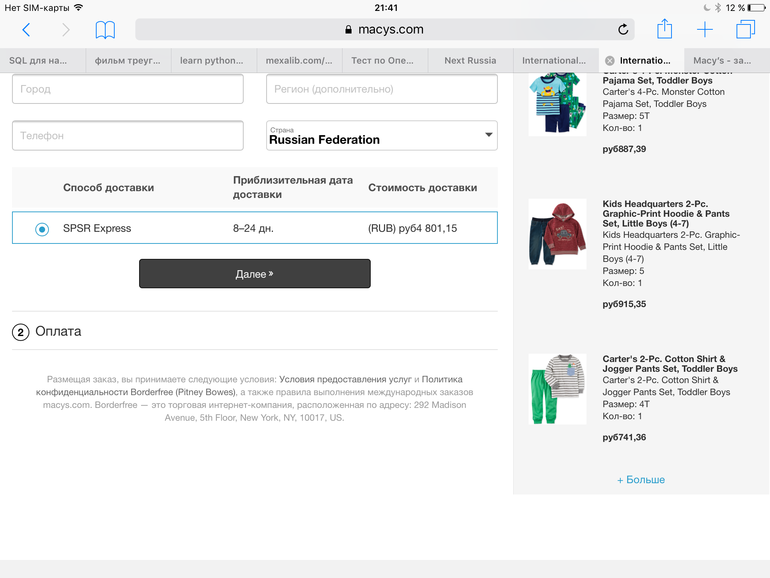This screenshot has height=578, width=770.
Task: Click the Регион (дополнительно) field
Action: [382, 89]
